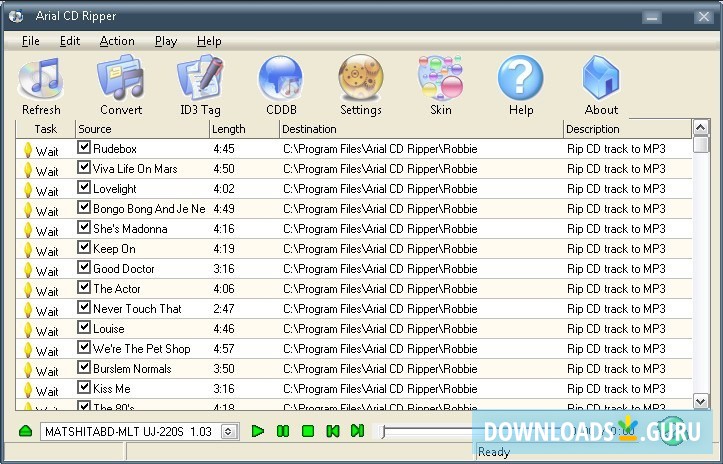Click the Louise destination path

(380, 329)
